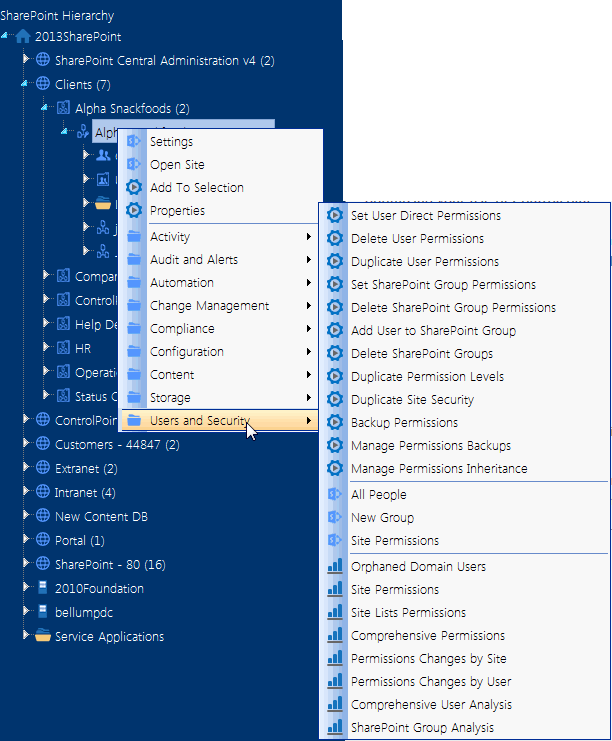
Task: Select the 2010Foundation tree item
Action: tap(99, 588)
